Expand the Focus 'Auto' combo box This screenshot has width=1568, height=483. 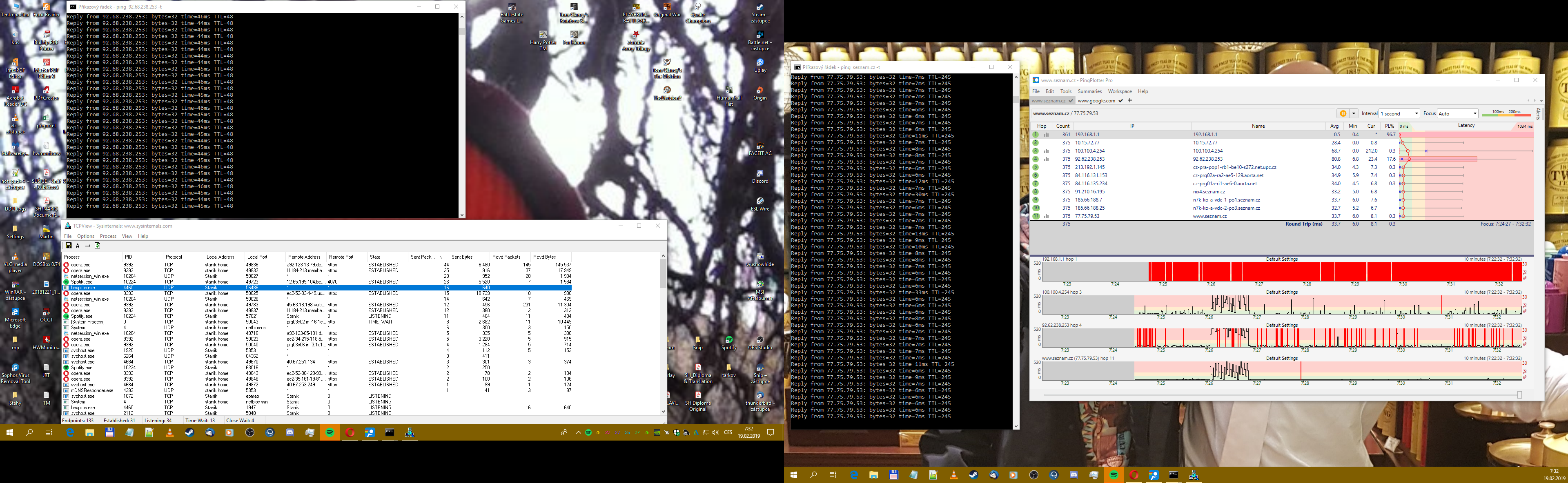pos(1457,114)
